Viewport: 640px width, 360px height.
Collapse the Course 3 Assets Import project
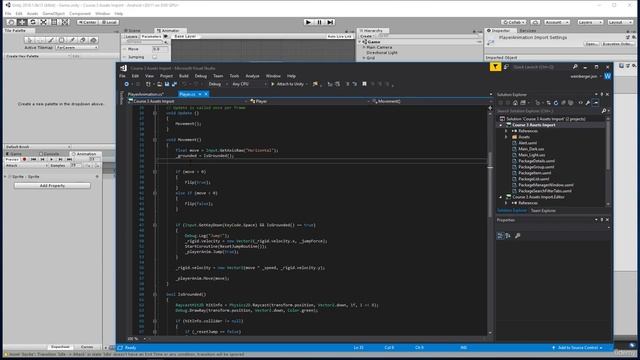pyautogui.click(x=501, y=125)
